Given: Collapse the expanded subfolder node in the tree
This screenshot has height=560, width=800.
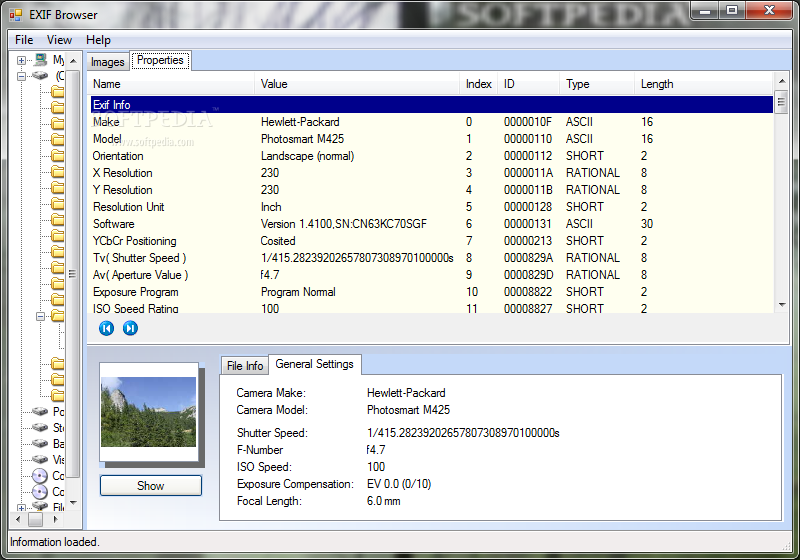Looking at the screenshot, I should pyautogui.click(x=40, y=316).
